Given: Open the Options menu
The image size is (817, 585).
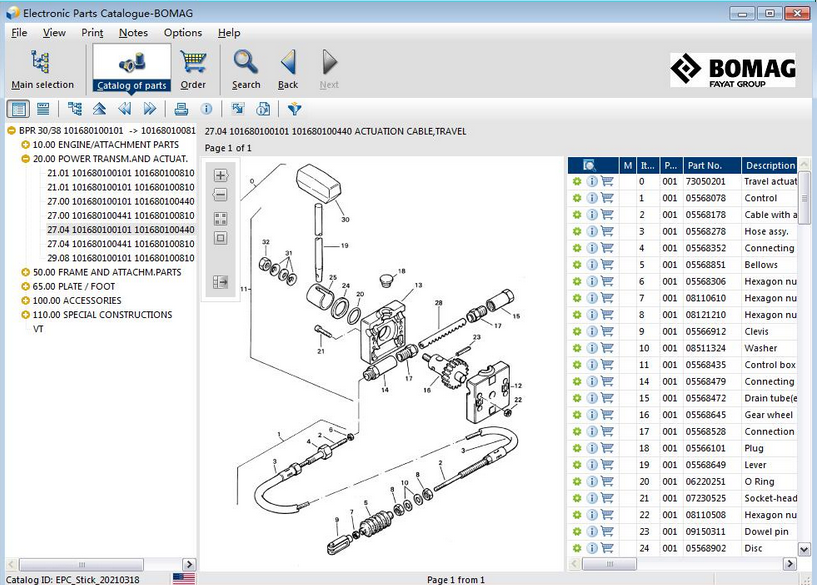Looking at the screenshot, I should (x=183, y=32).
